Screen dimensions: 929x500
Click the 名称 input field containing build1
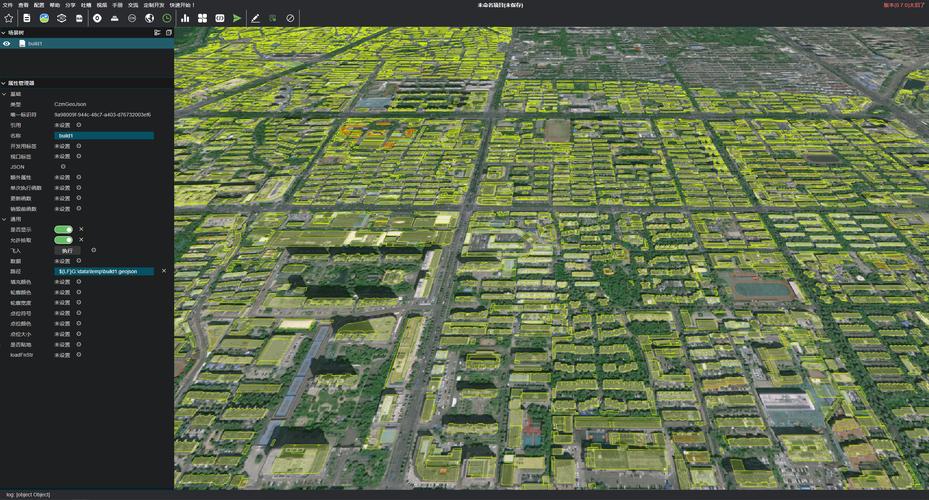104,136
